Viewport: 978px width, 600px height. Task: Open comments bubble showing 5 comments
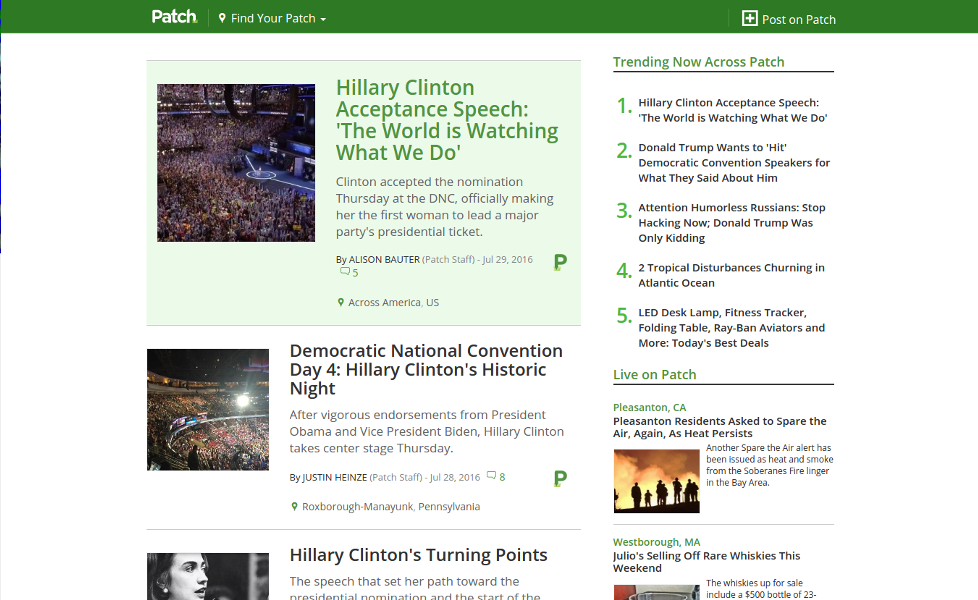[x=346, y=272]
